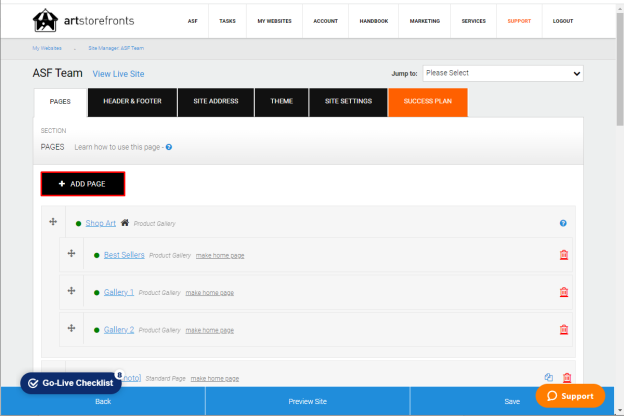The width and height of the screenshot is (624, 416).
Task: Click the move handle for Shop Art row
Action: point(53,221)
